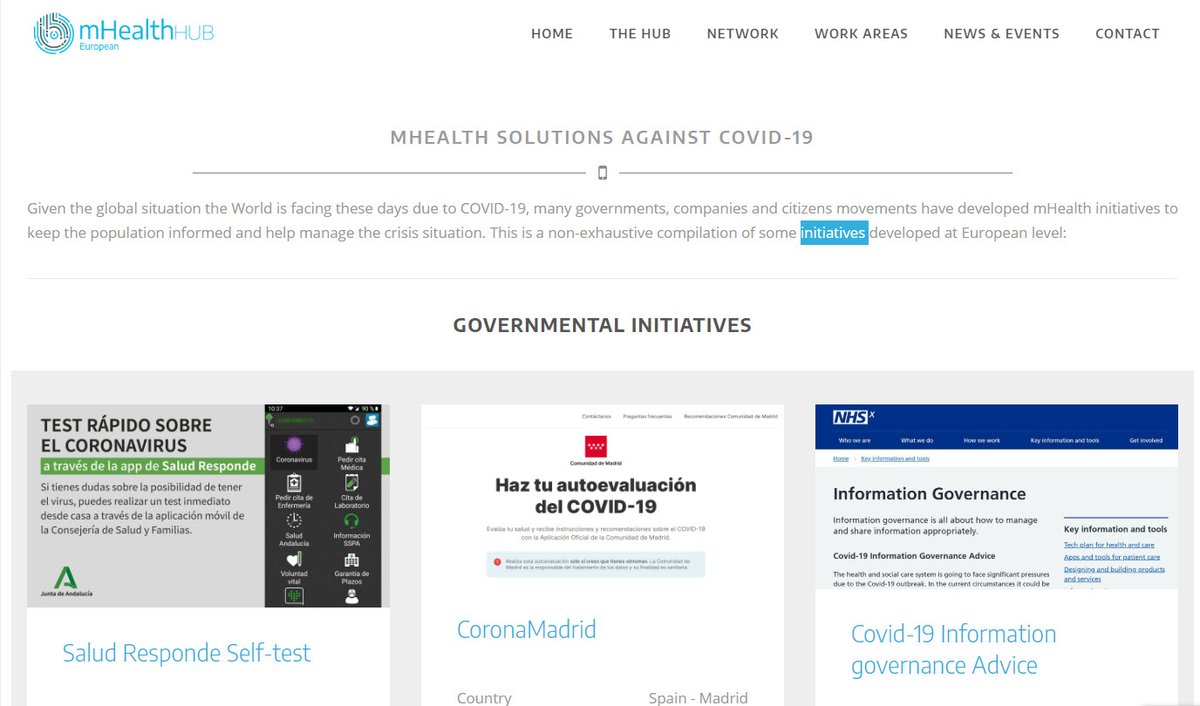Click the CoronaMadrid heading link
1200x706 pixels.
[525, 629]
